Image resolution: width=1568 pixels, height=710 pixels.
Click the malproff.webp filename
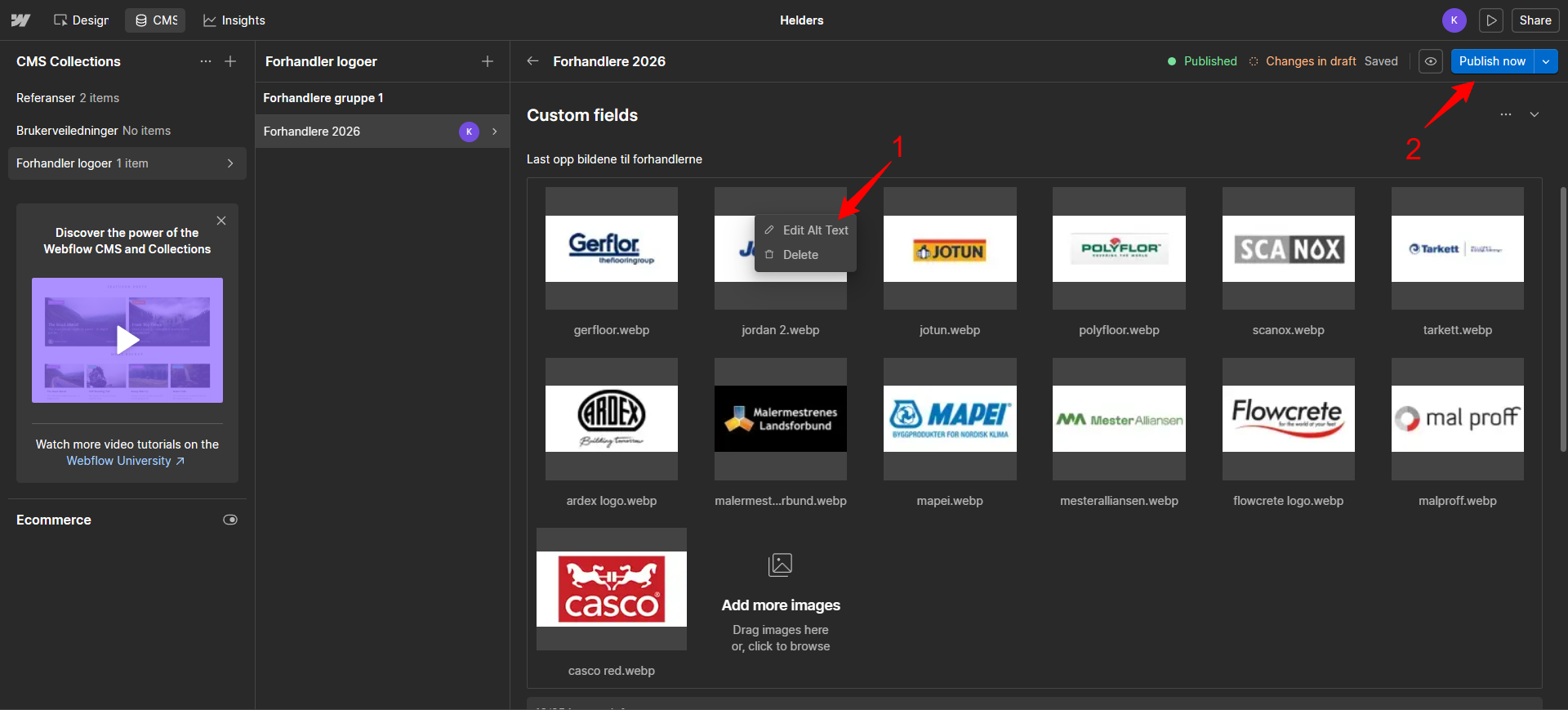click(x=1458, y=501)
